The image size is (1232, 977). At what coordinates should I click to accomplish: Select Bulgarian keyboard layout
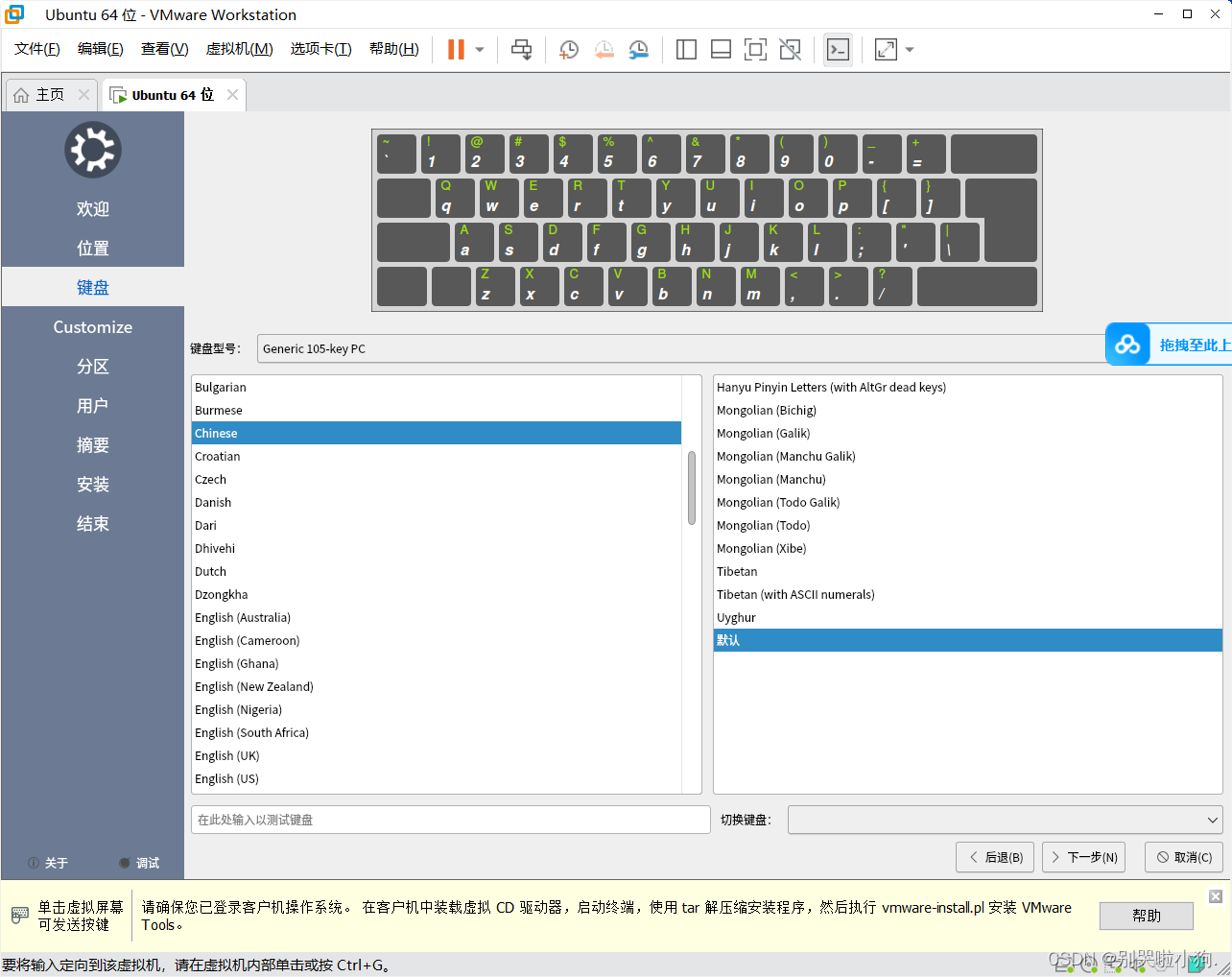(x=437, y=387)
